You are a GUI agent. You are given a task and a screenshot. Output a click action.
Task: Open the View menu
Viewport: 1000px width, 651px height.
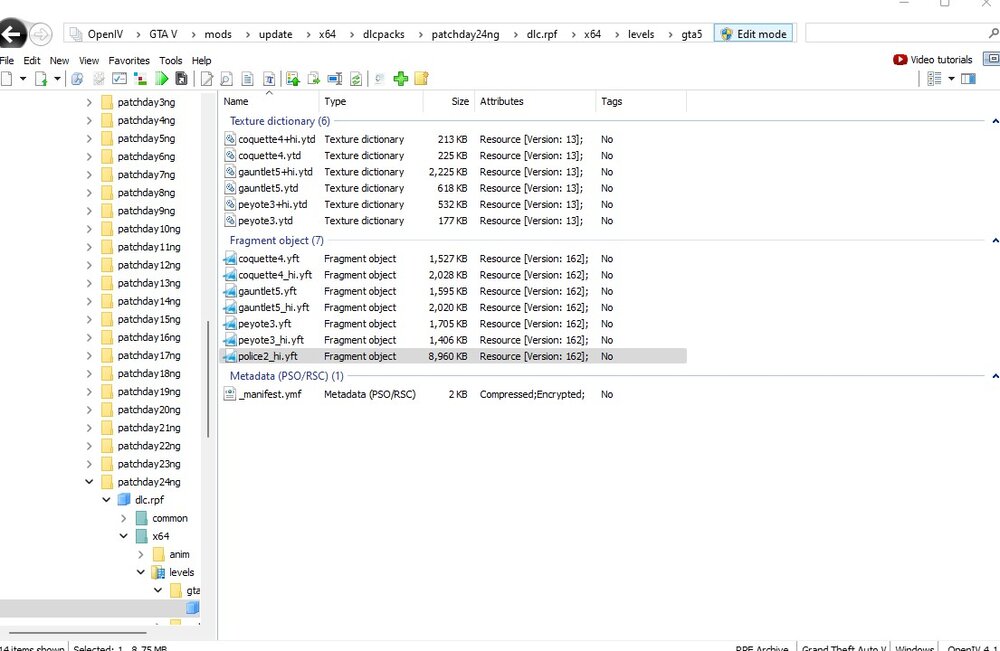point(89,61)
